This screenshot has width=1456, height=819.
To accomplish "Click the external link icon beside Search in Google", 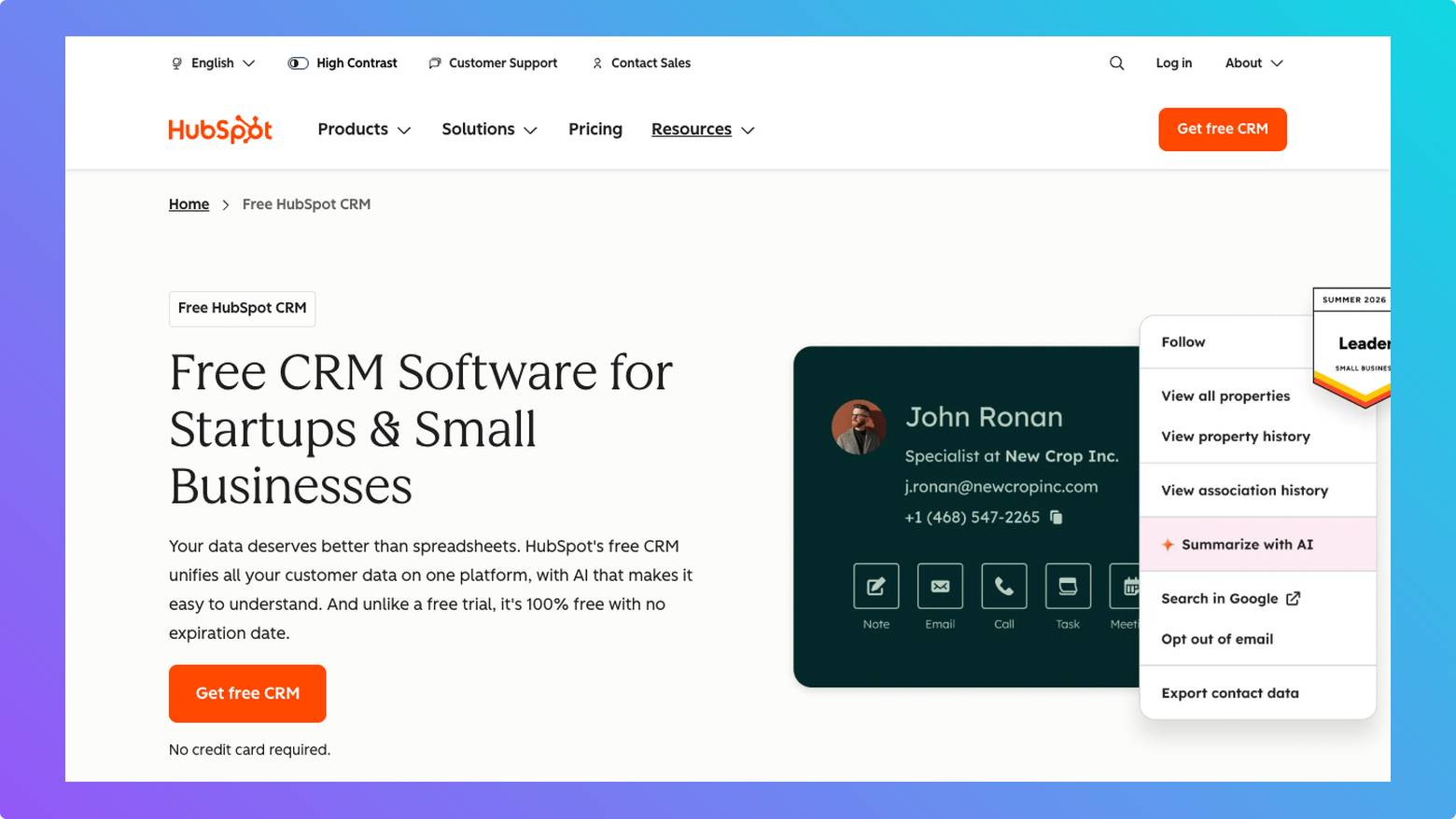I will 1293,599.
